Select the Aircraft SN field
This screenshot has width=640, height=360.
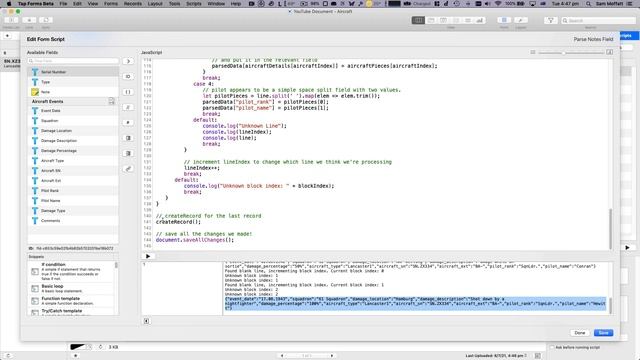(x=73, y=171)
